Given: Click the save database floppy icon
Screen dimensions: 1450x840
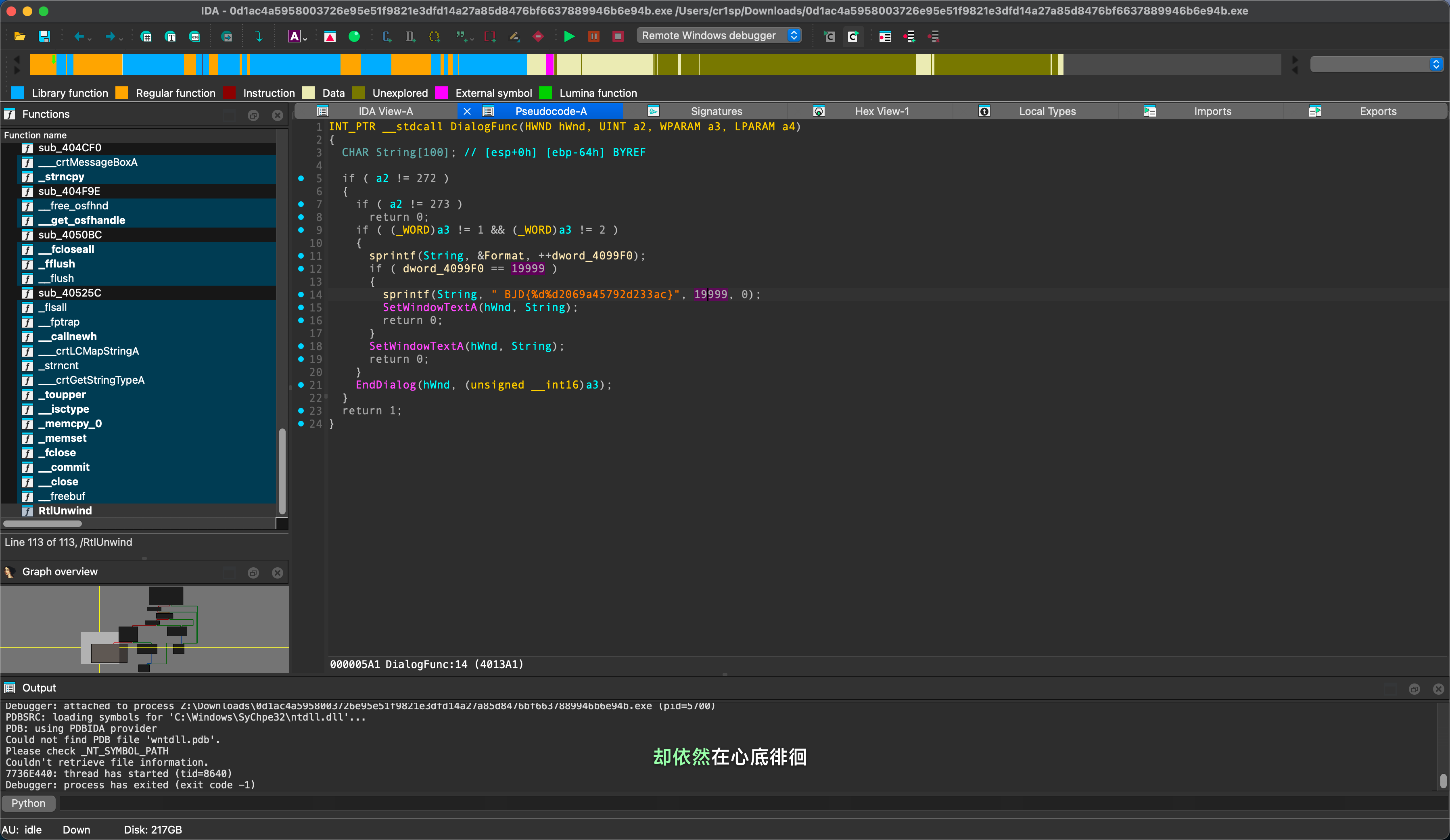Looking at the screenshot, I should click(44, 36).
